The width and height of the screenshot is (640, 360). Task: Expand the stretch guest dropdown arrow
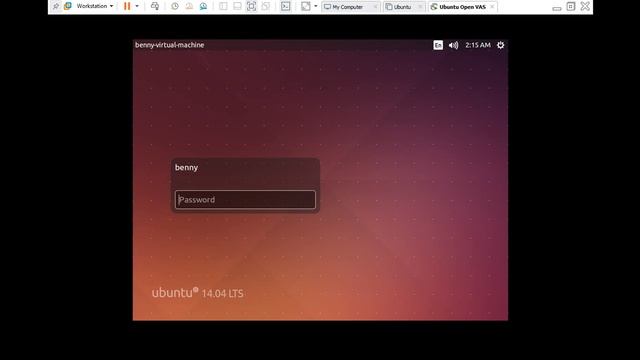[316, 6]
